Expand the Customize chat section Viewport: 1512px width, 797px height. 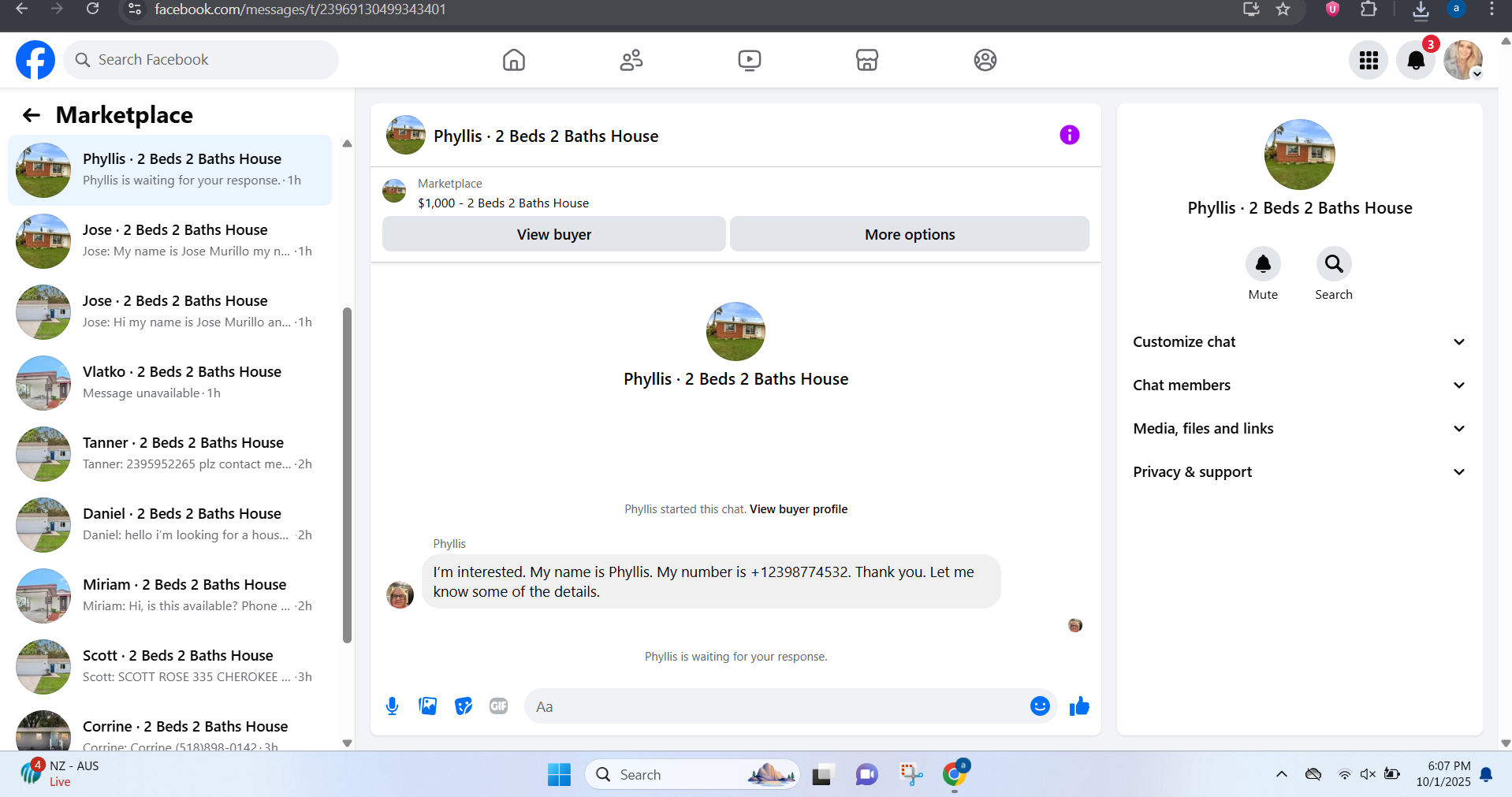tap(1299, 342)
